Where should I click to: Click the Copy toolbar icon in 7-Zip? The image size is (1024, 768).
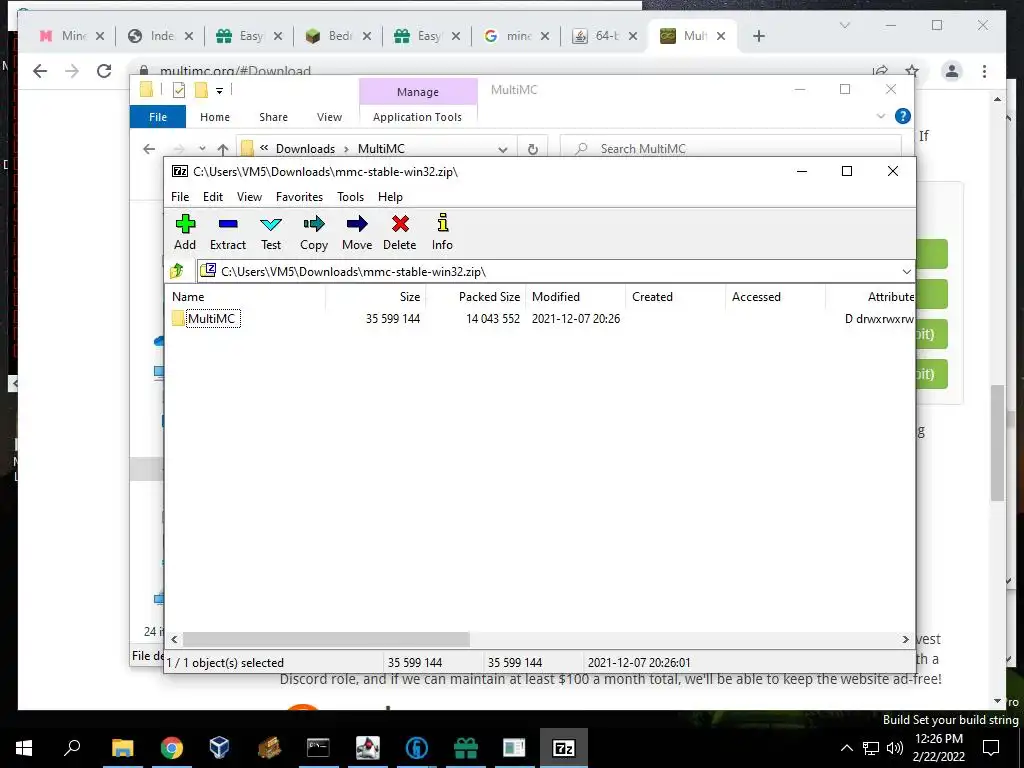tap(313, 232)
